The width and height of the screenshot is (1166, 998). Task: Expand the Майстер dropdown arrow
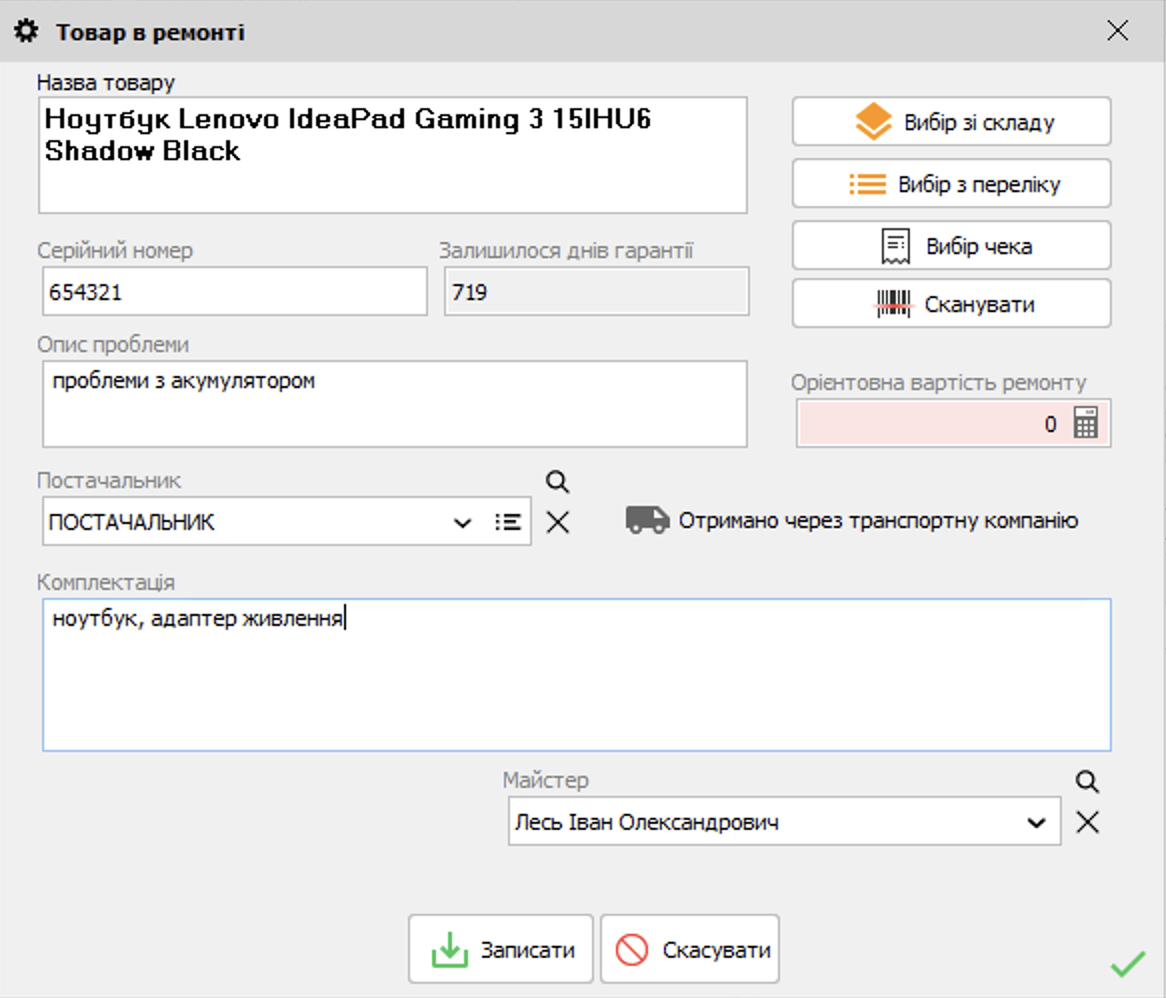coord(1037,822)
